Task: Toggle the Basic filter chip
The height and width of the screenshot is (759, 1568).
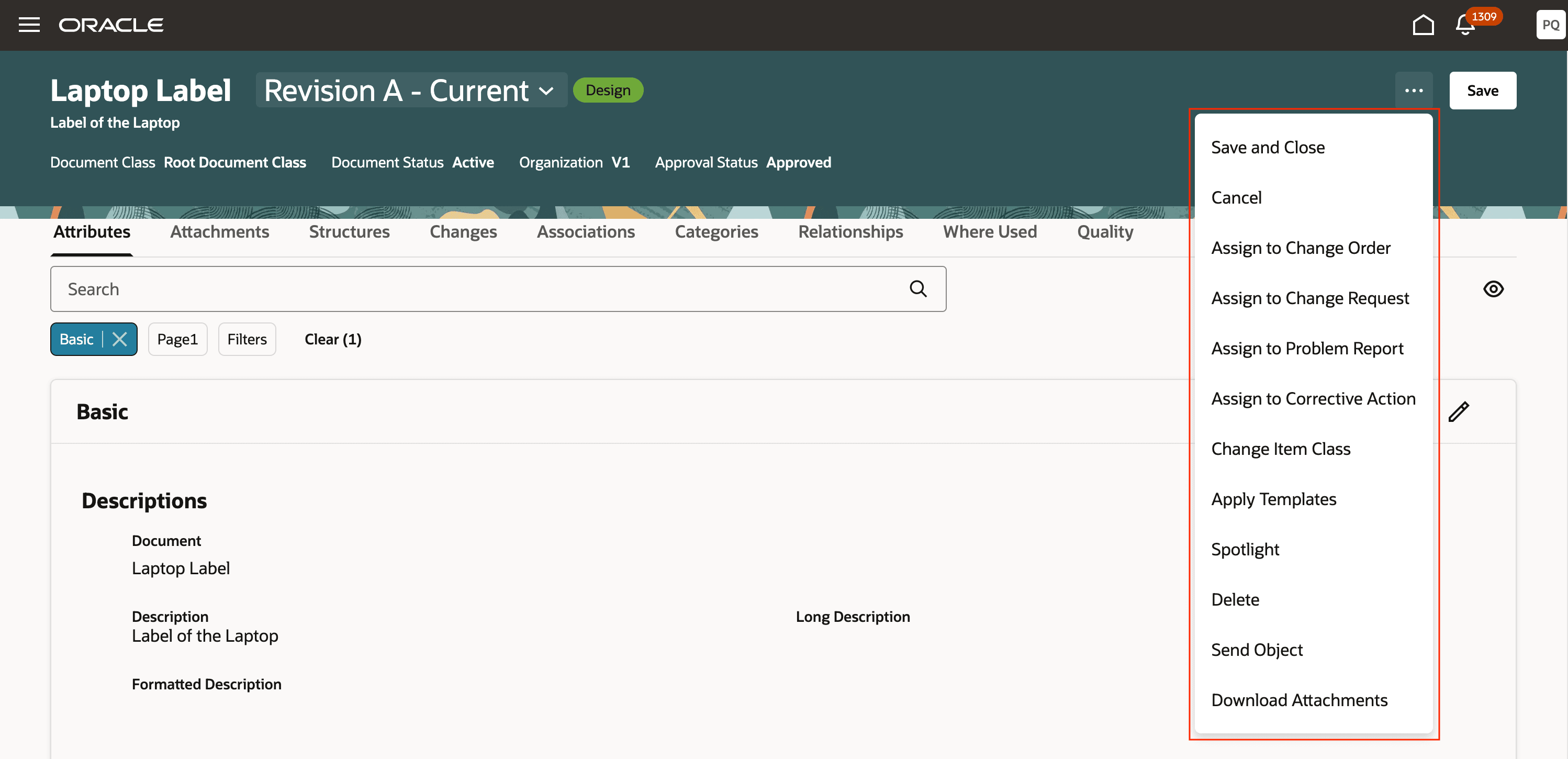Action: [x=76, y=340]
